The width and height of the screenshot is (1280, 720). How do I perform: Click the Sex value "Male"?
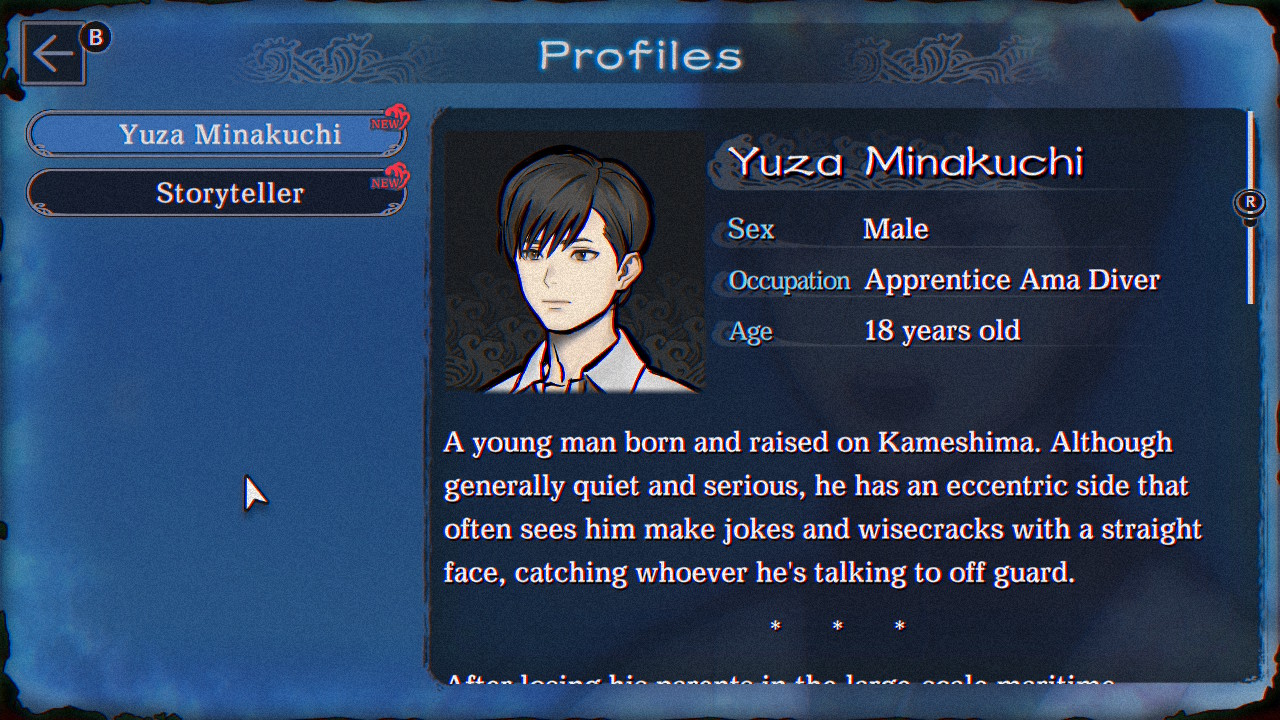tap(895, 229)
